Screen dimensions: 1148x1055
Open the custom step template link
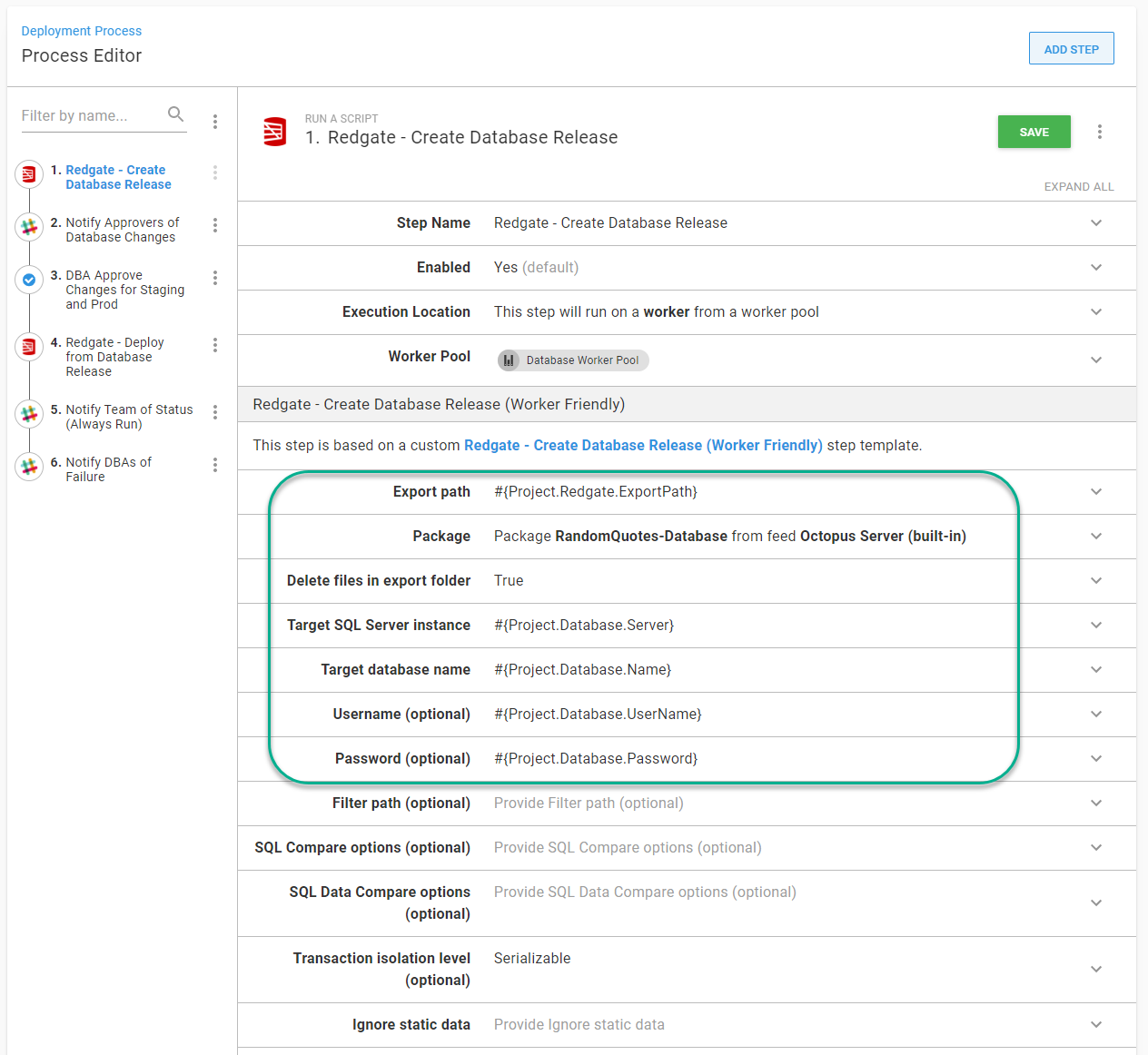click(643, 446)
